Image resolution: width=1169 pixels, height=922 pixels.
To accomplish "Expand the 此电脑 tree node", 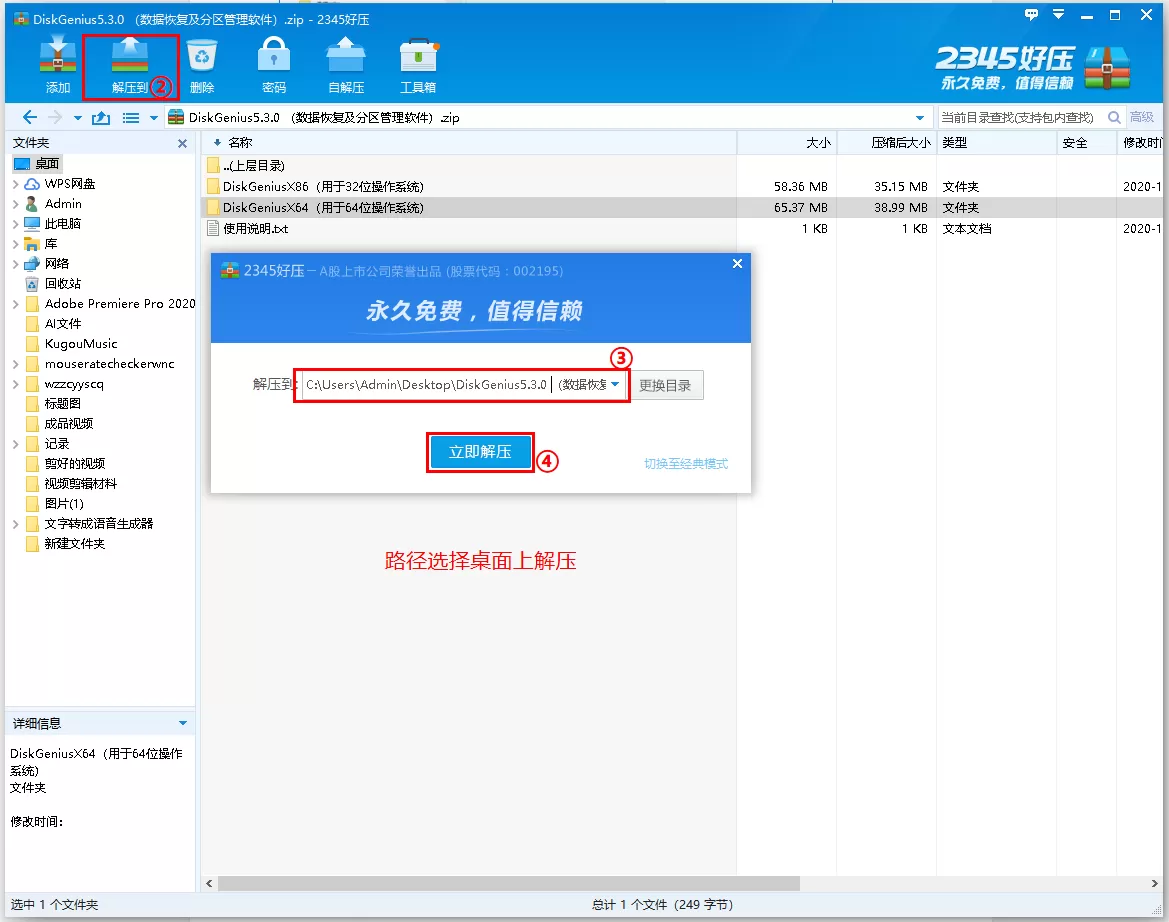I will 15,224.
